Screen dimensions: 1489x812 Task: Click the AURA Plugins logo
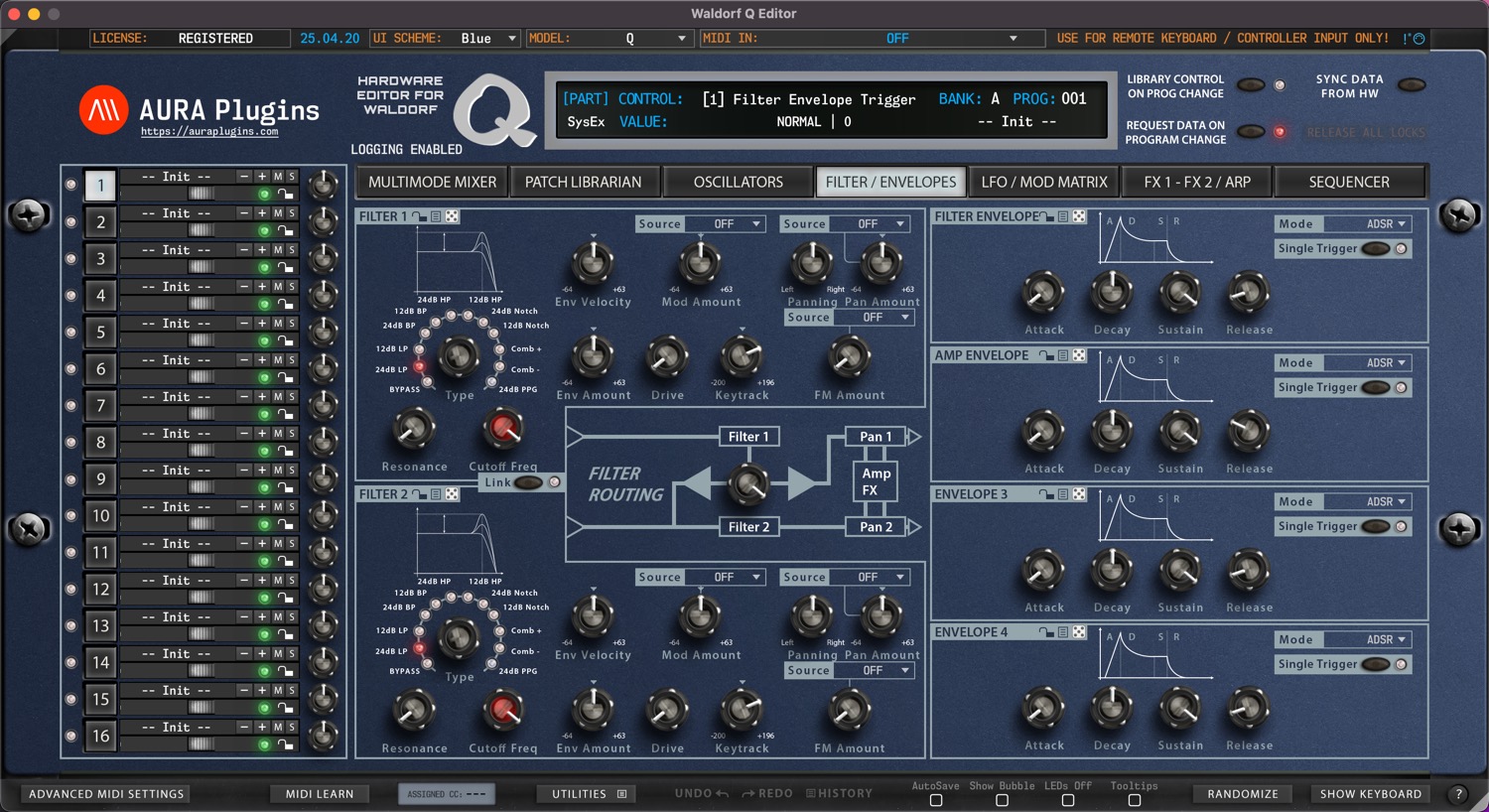coord(104,109)
